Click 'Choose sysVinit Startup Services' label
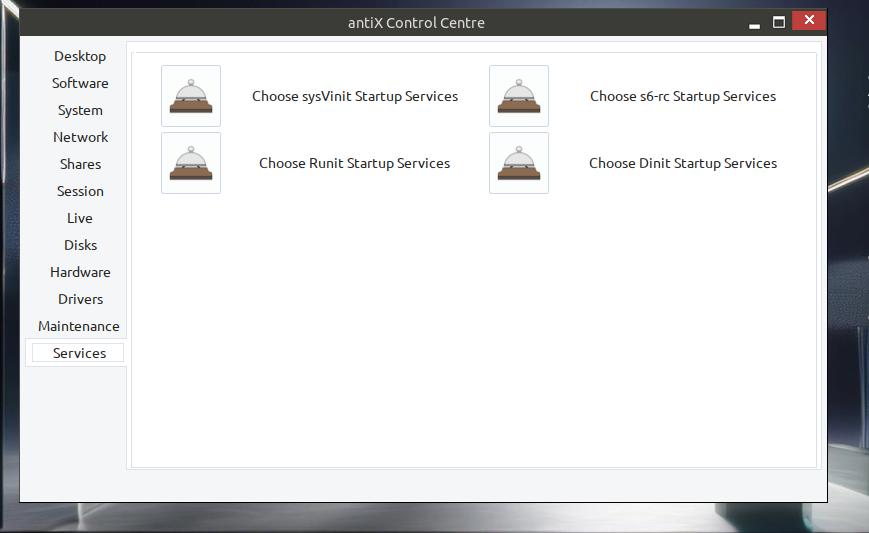869x533 pixels. (355, 96)
